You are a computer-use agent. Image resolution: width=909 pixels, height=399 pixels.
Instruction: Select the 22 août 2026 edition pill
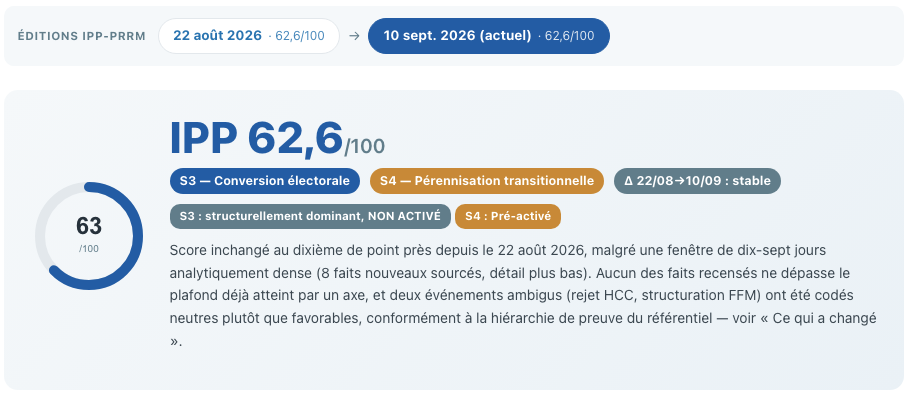tap(249, 36)
